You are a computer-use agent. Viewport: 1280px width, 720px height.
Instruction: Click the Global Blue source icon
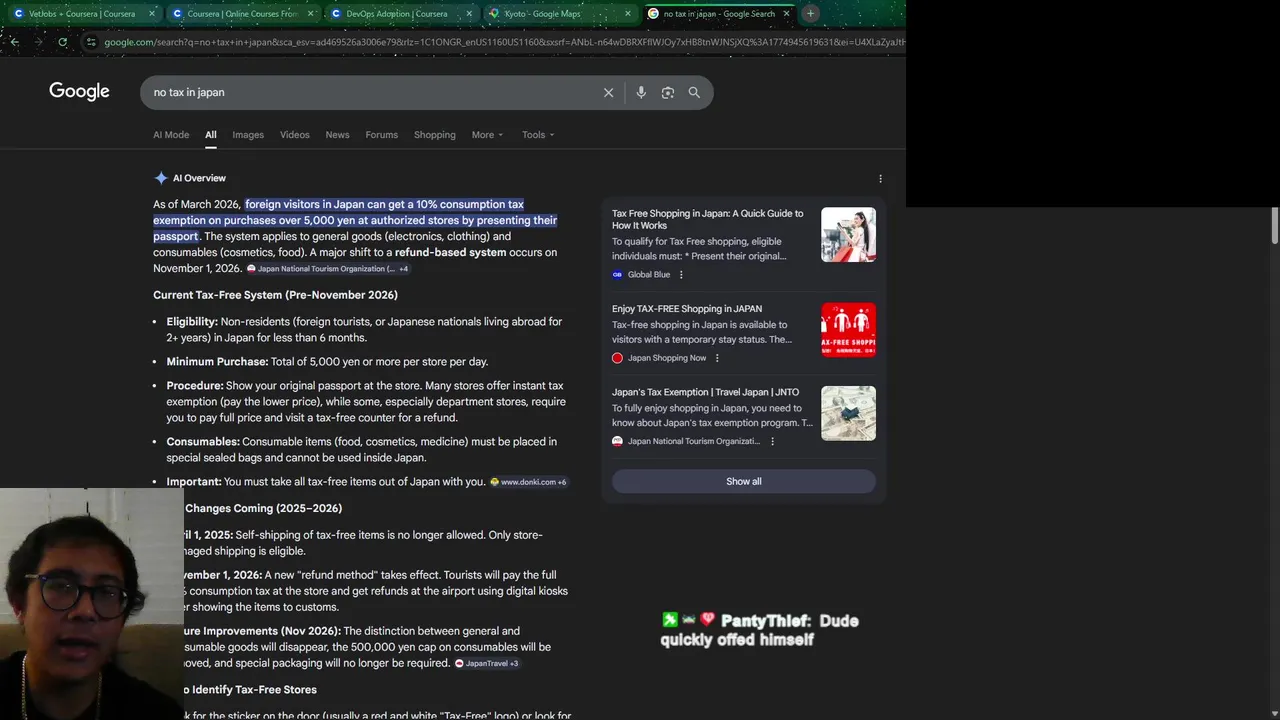(617, 275)
